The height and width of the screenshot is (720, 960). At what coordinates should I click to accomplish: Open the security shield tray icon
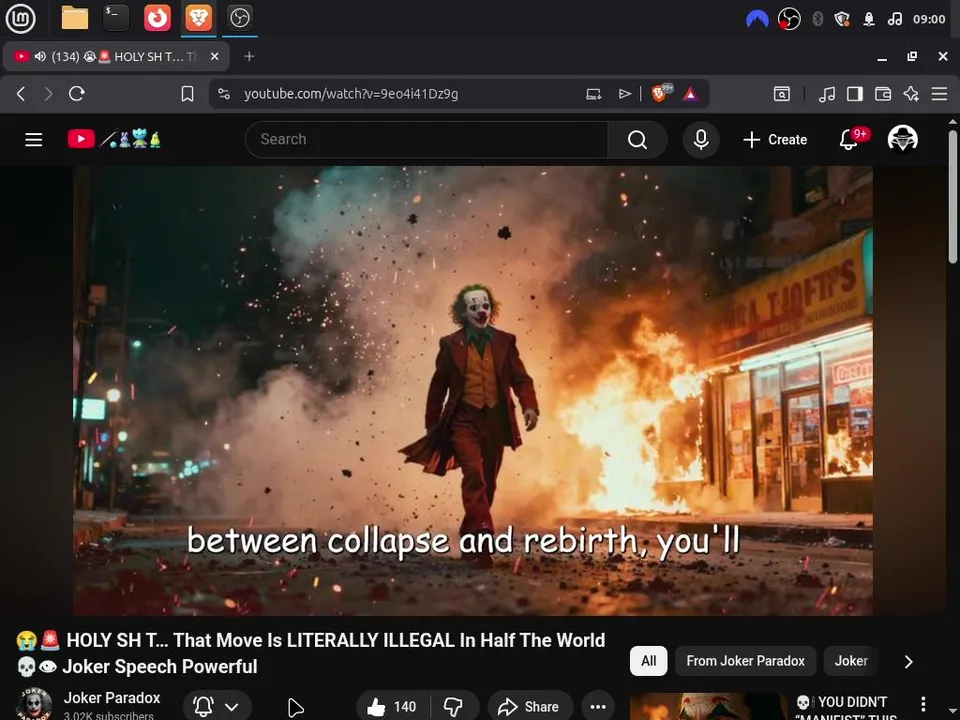[842, 20]
